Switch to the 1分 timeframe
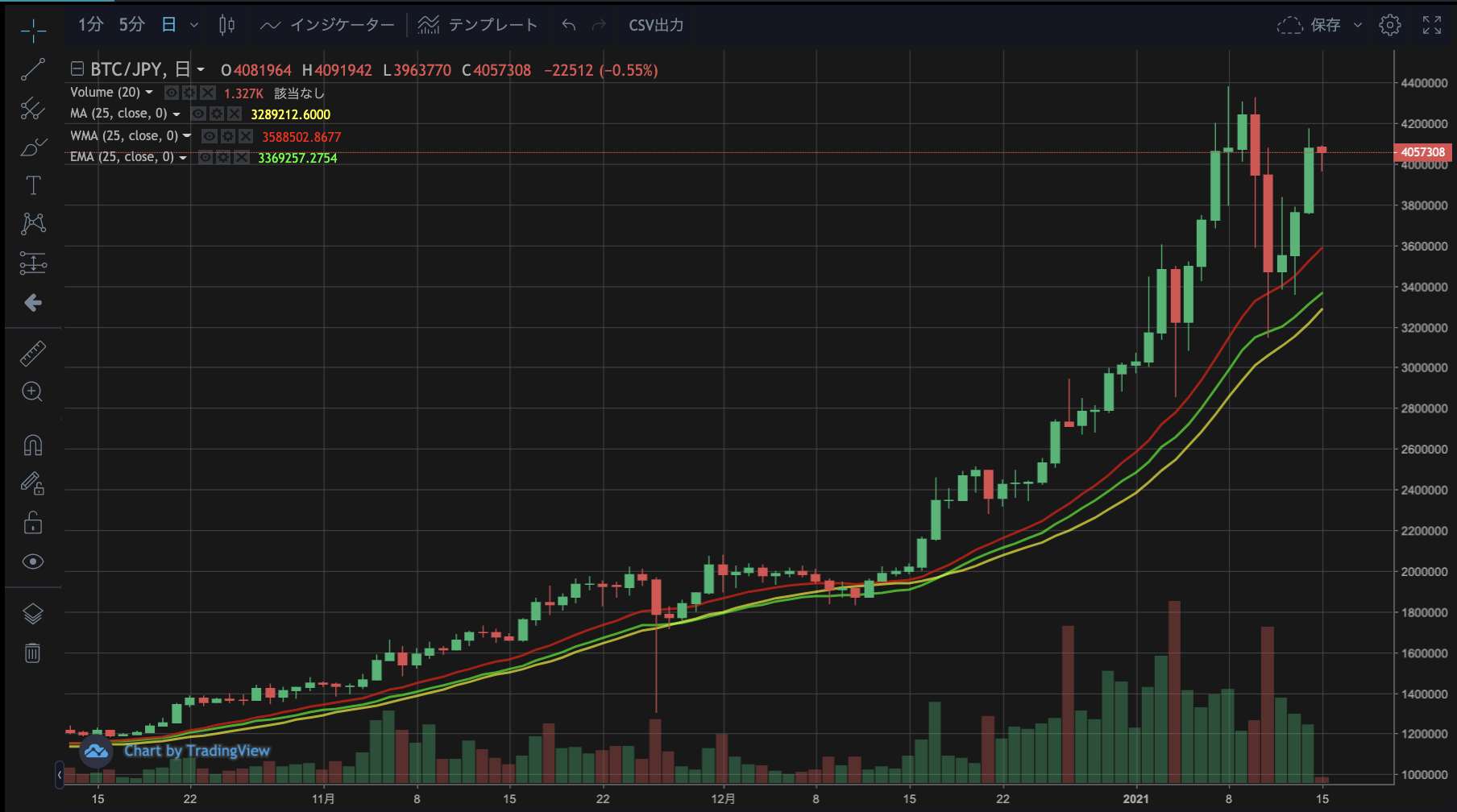Image resolution: width=1457 pixels, height=812 pixels. coord(90,25)
